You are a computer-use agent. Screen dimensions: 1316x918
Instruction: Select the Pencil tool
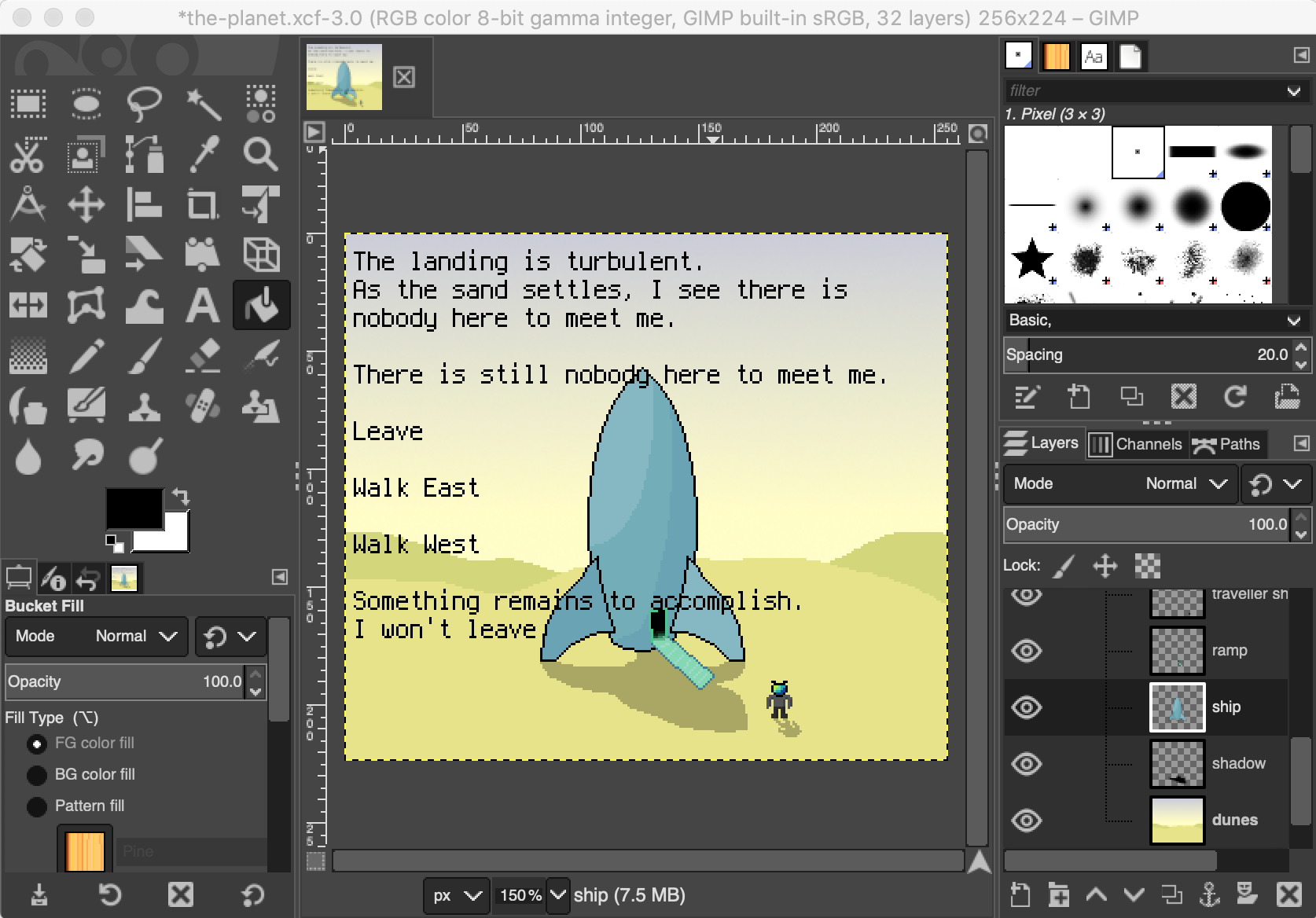click(x=86, y=355)
